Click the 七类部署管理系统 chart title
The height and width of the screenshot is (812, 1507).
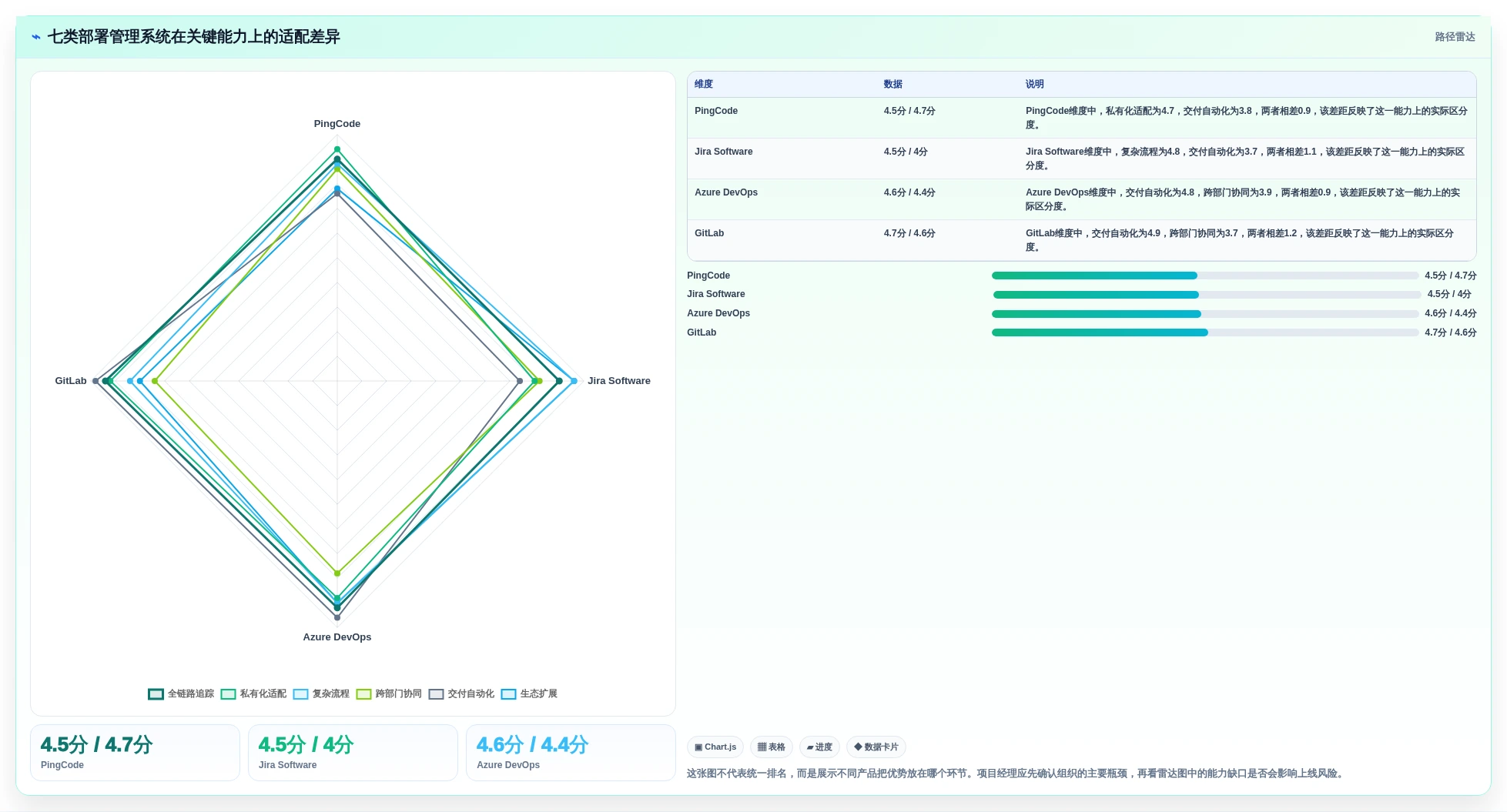pyautogui.click(x=193, y=37)
